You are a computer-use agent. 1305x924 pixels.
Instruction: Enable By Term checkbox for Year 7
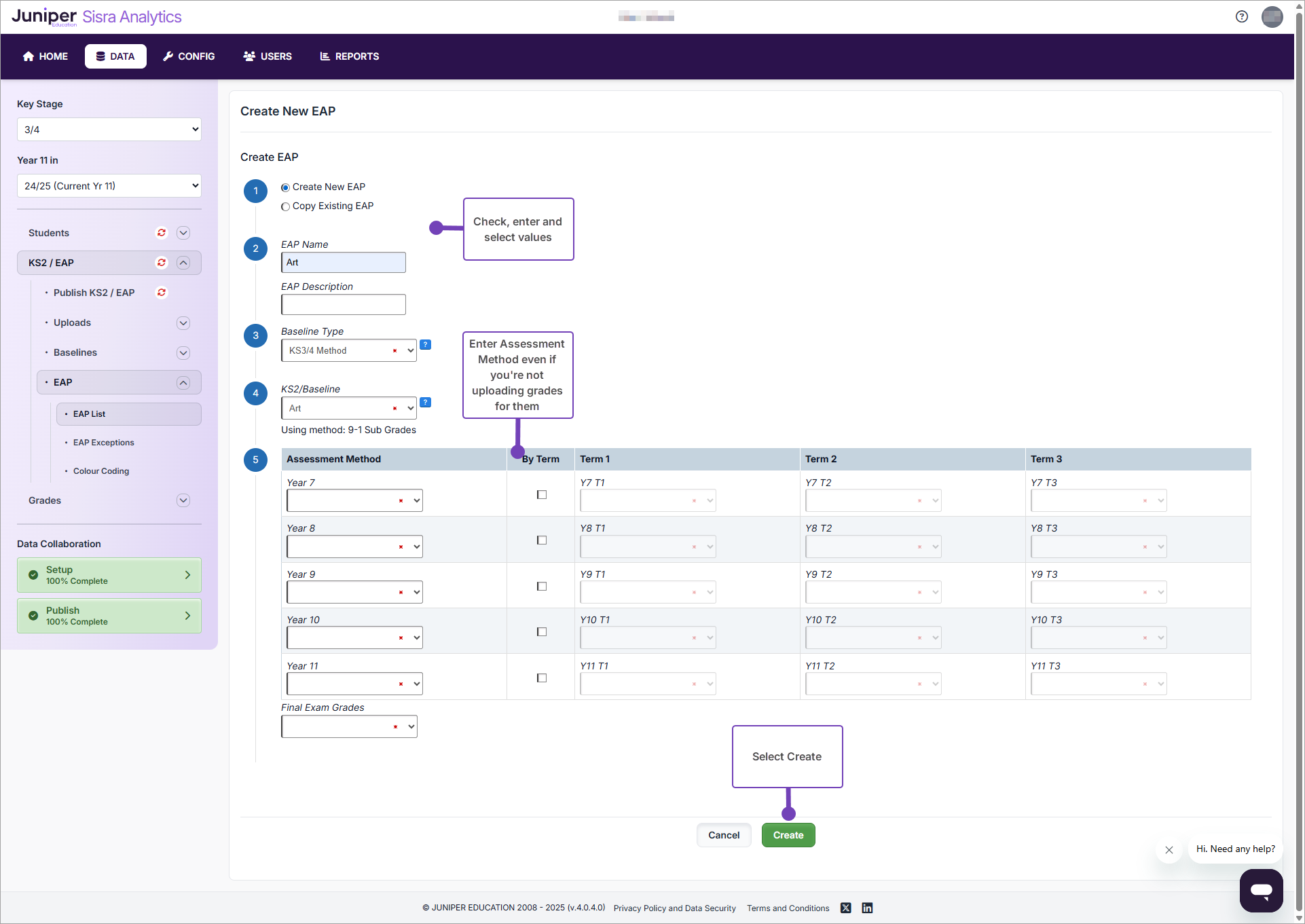[x=542, y=495]
